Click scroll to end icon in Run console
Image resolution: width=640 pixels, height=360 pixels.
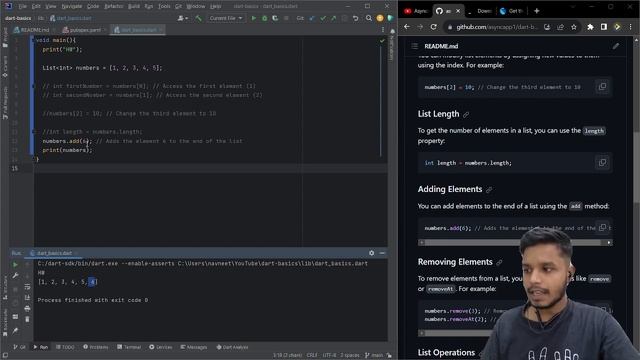click(27, 298)
